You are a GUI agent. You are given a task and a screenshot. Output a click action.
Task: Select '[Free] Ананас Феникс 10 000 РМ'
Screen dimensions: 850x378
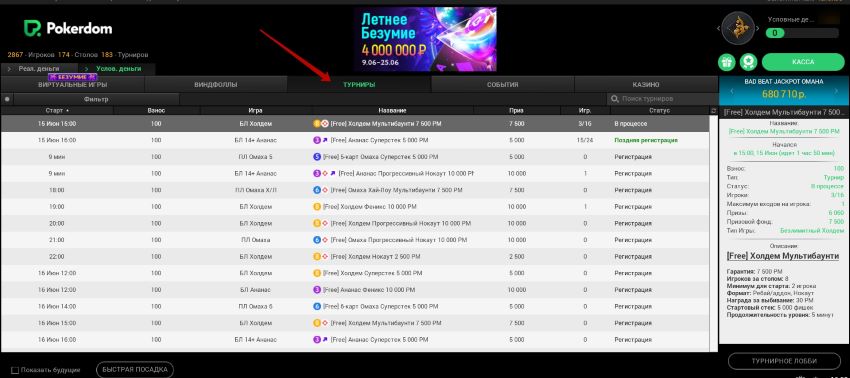pyautogui.click(x=369, y=290)
